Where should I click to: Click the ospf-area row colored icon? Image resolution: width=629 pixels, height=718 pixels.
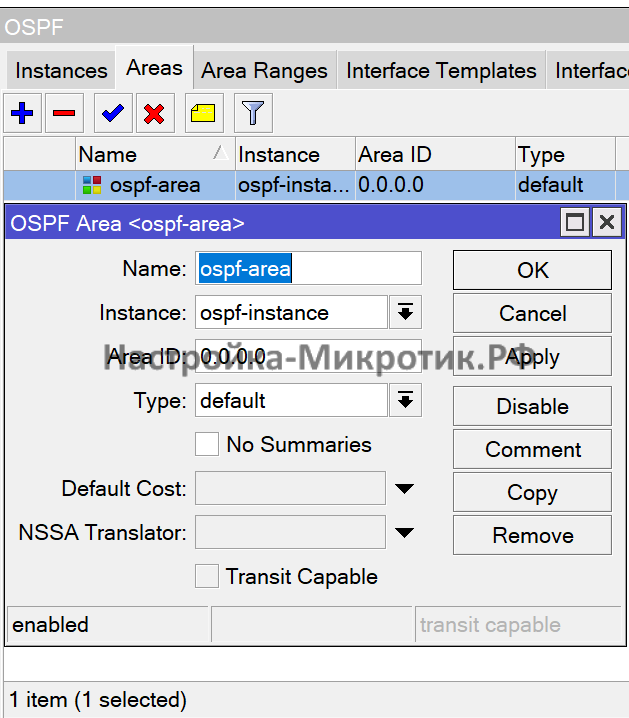[x=92, y=185]
